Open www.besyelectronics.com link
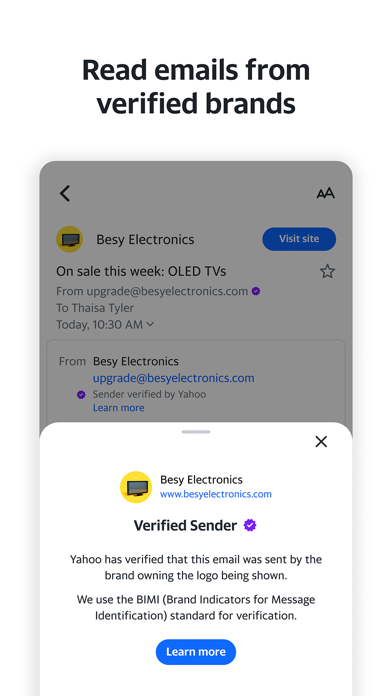 (216, 494)
